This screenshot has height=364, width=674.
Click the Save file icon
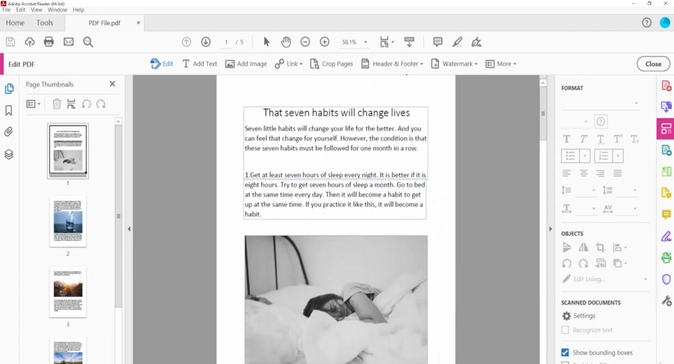(10, 42)
